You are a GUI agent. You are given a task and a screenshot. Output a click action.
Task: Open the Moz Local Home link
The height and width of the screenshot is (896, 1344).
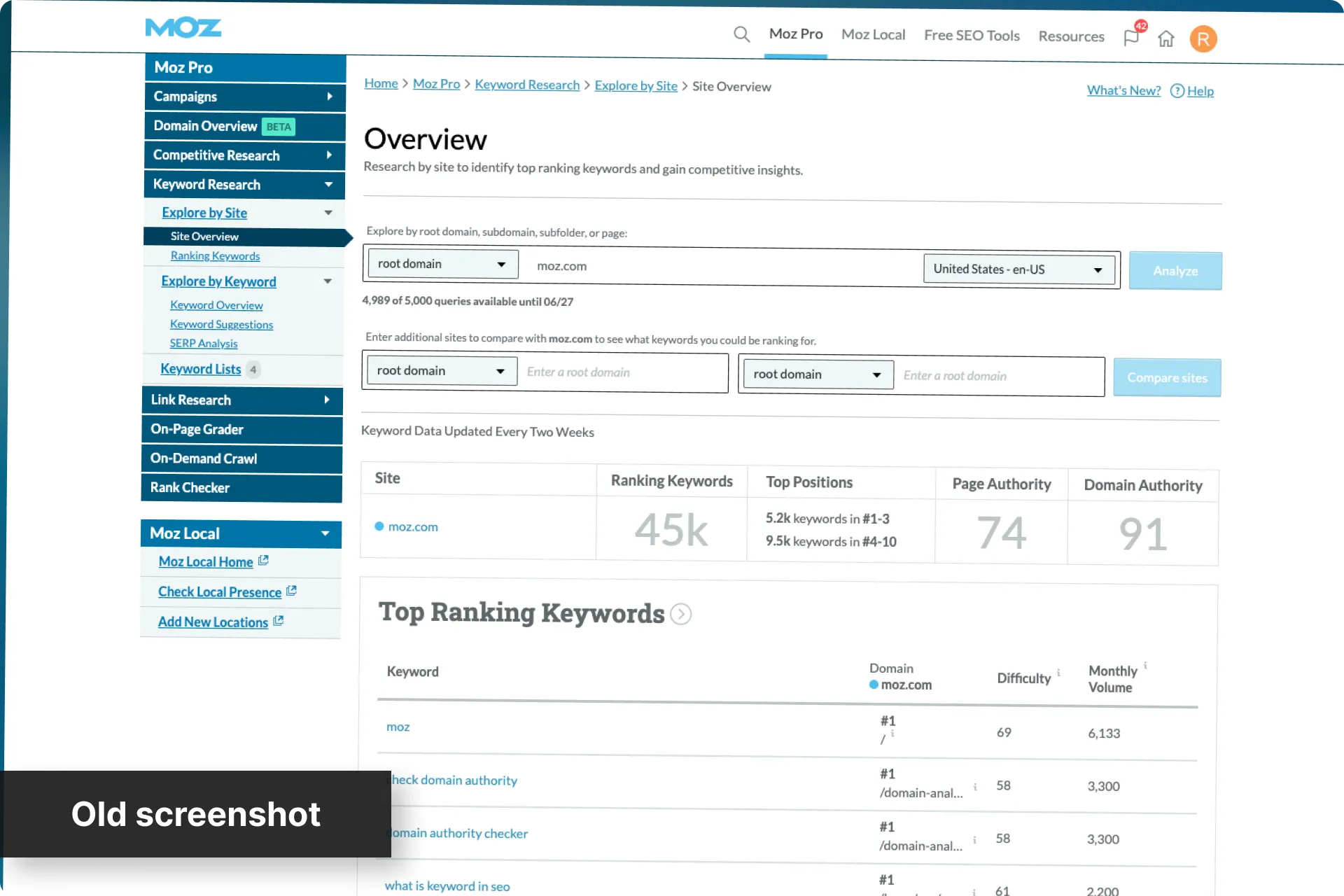pyautogui.click(x=206, y=561)
